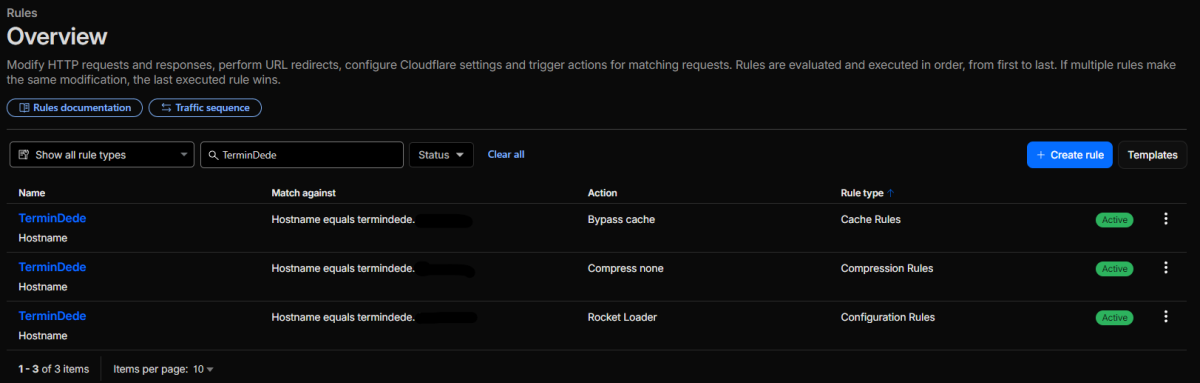Click the Overview page heading
The image size is (1200, 383).
(57, 37)
